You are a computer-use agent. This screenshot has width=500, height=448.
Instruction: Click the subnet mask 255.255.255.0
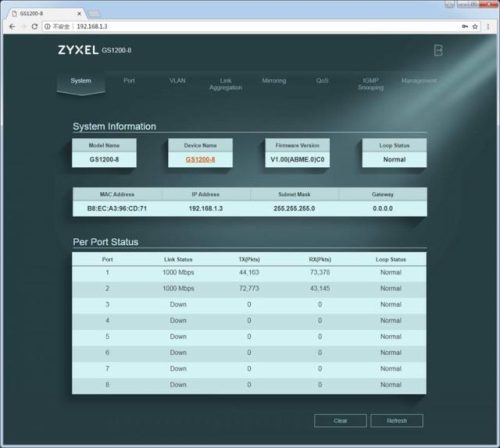click(x=294, y=208)
